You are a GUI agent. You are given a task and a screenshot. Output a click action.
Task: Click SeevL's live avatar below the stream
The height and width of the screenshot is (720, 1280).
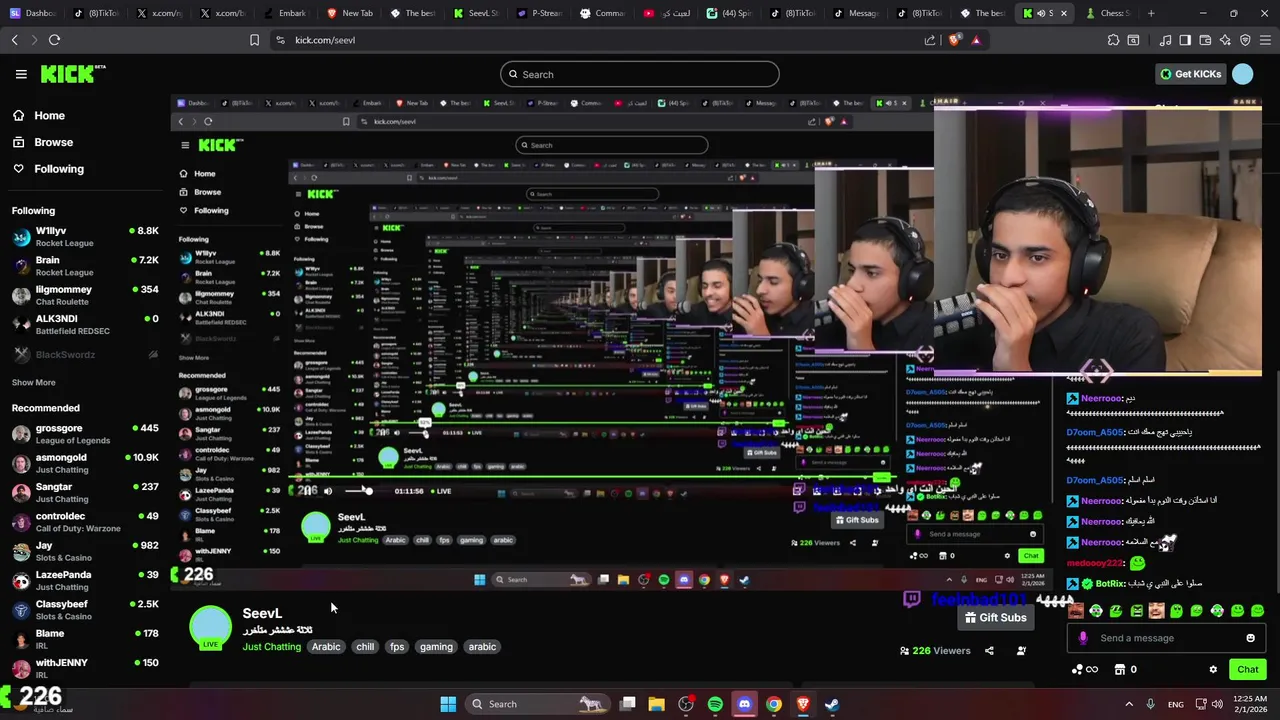pyautogui.click(x=211, y=629)
